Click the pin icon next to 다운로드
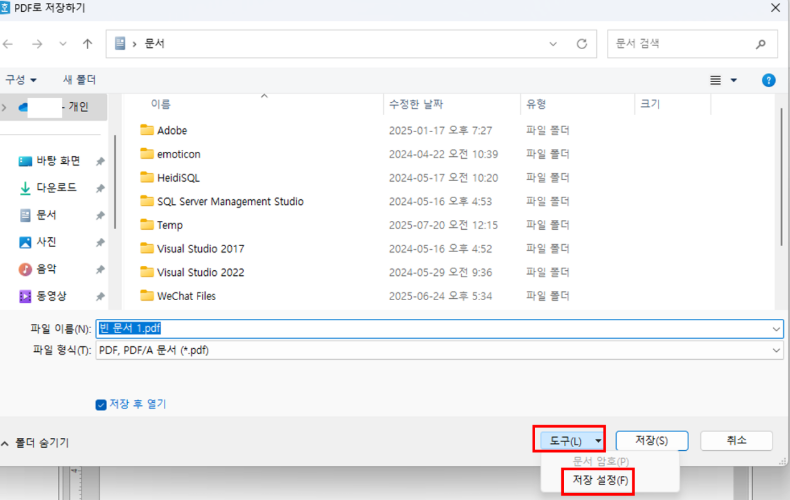 [100, 188]
